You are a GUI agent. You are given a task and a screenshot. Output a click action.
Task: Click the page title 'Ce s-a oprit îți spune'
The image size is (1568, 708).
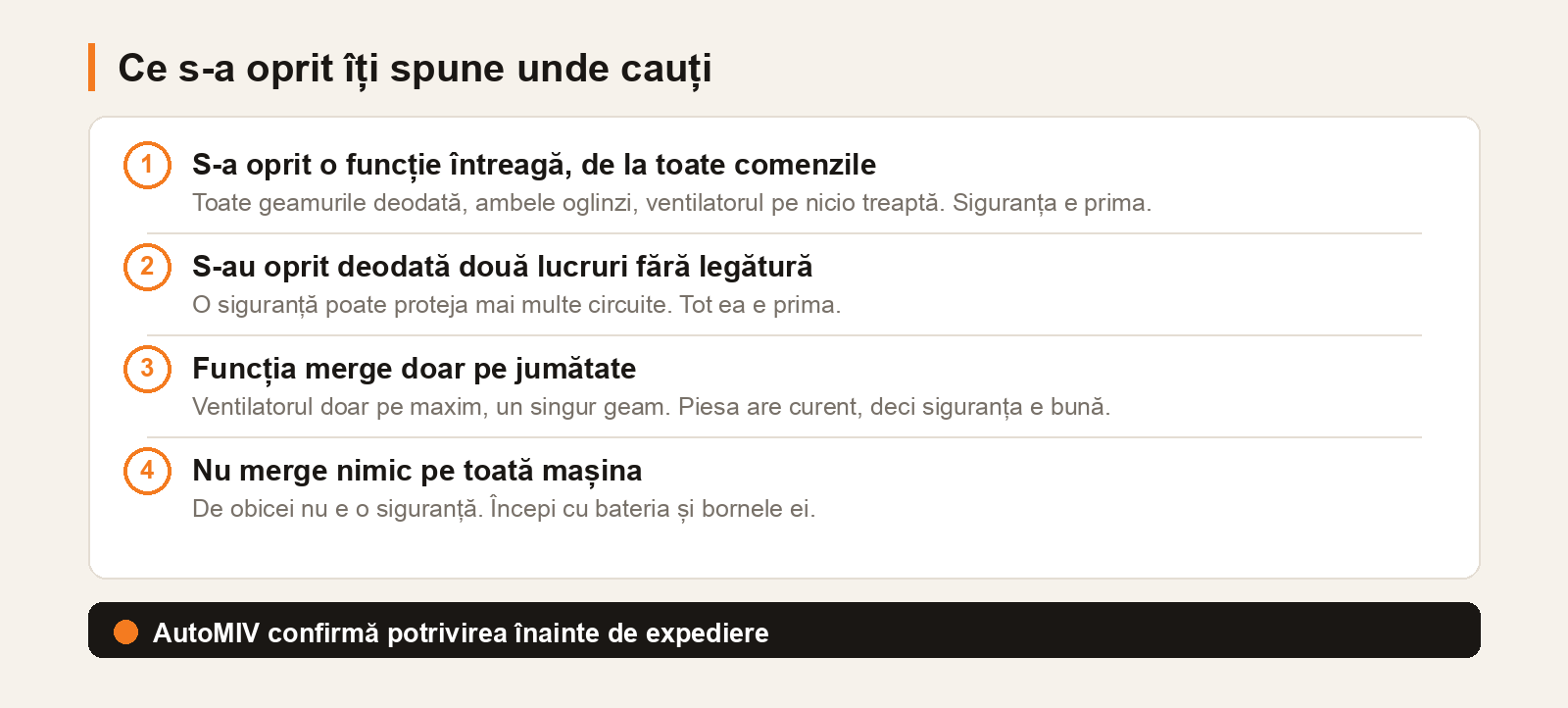(x=415, y=69)
